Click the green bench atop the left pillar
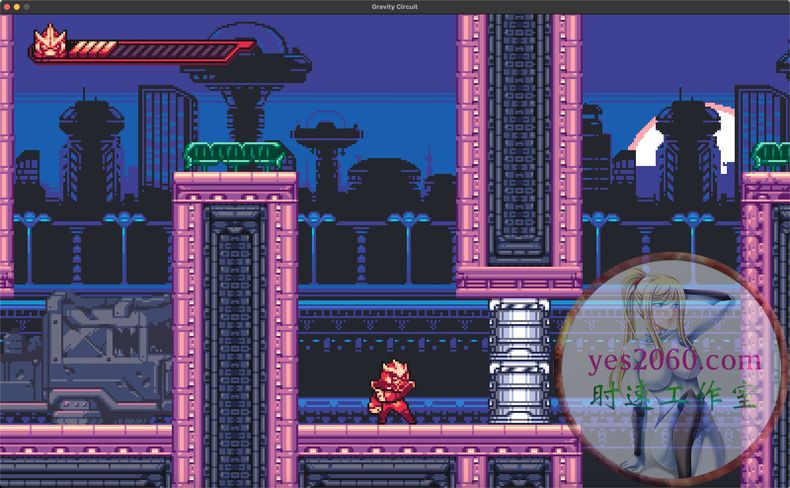 click(234, 155)
